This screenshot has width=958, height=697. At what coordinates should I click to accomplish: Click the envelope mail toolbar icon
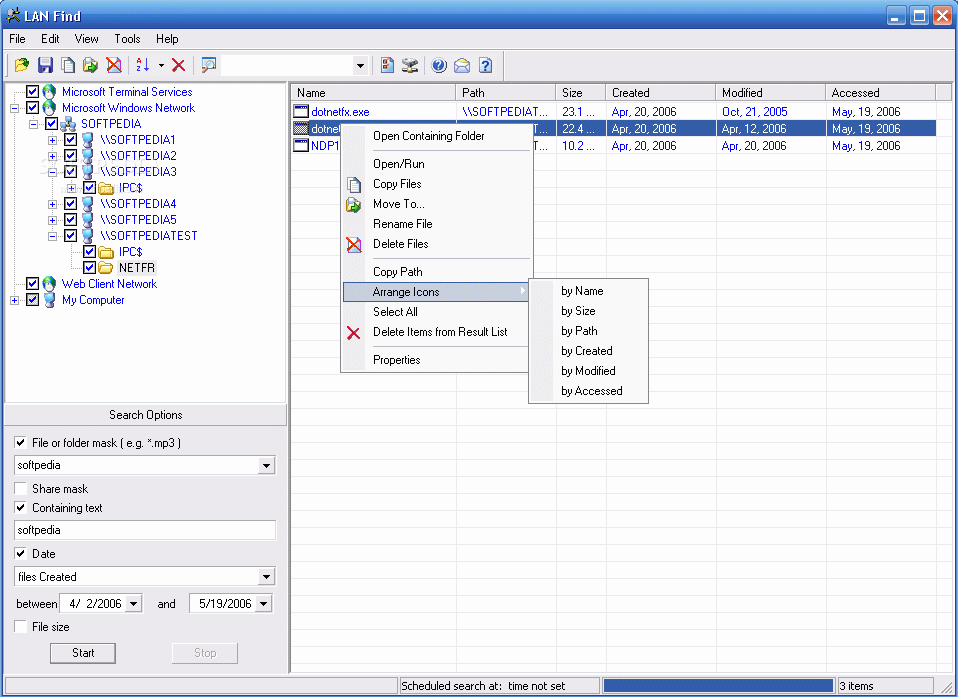pos(462,65)
